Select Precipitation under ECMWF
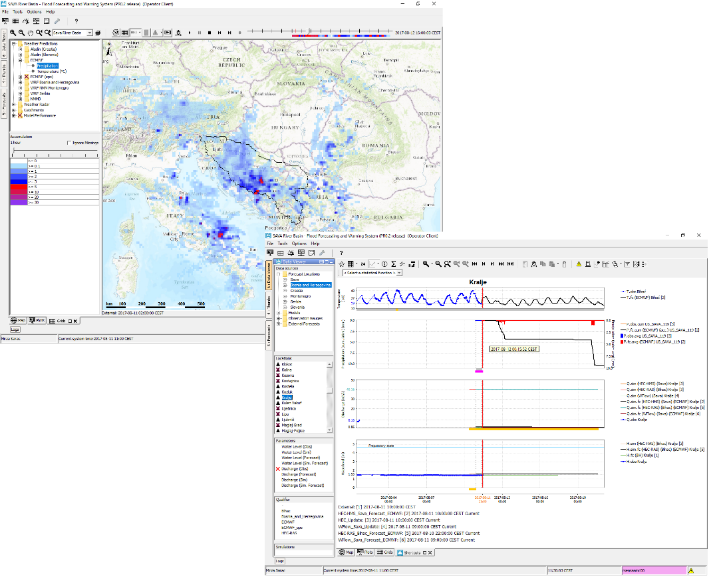711x577 pixels. [x=47, y=65]
